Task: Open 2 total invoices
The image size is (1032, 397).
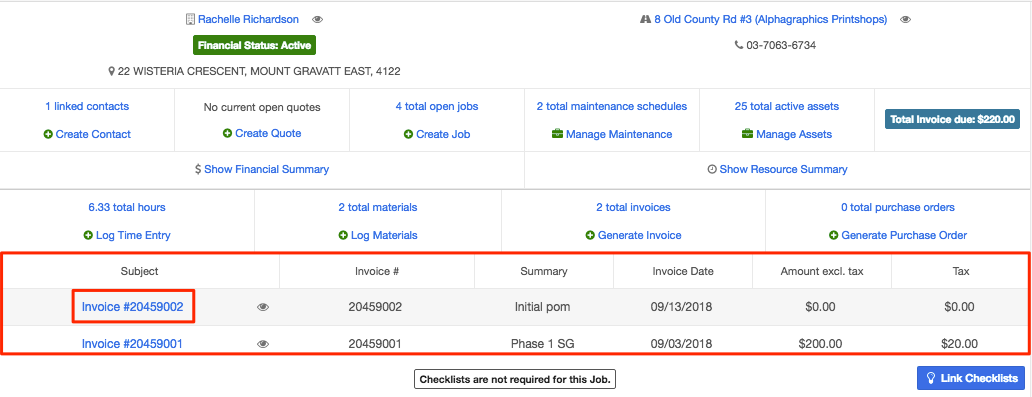Action: click(633, 207)
